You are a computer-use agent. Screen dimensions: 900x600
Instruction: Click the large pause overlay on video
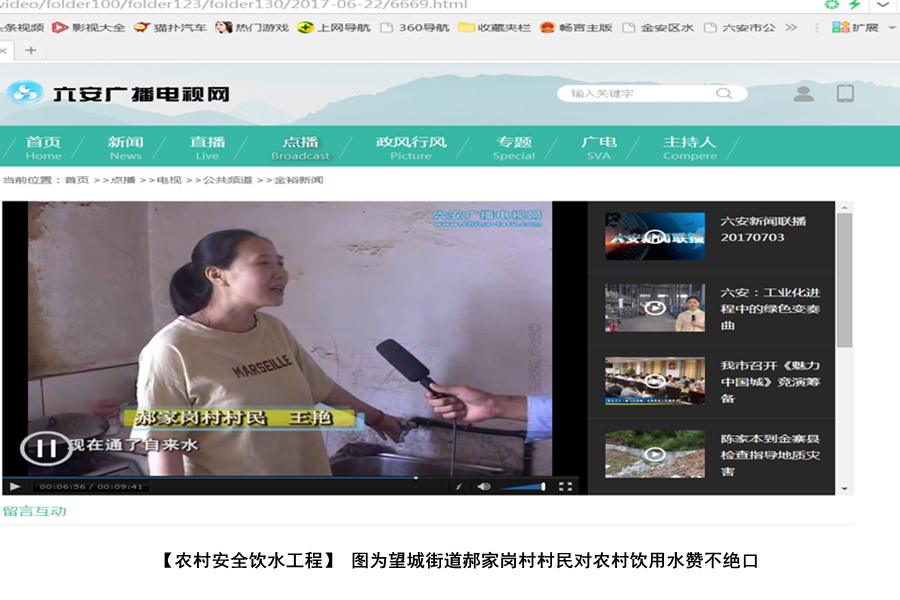pos(46,448)
